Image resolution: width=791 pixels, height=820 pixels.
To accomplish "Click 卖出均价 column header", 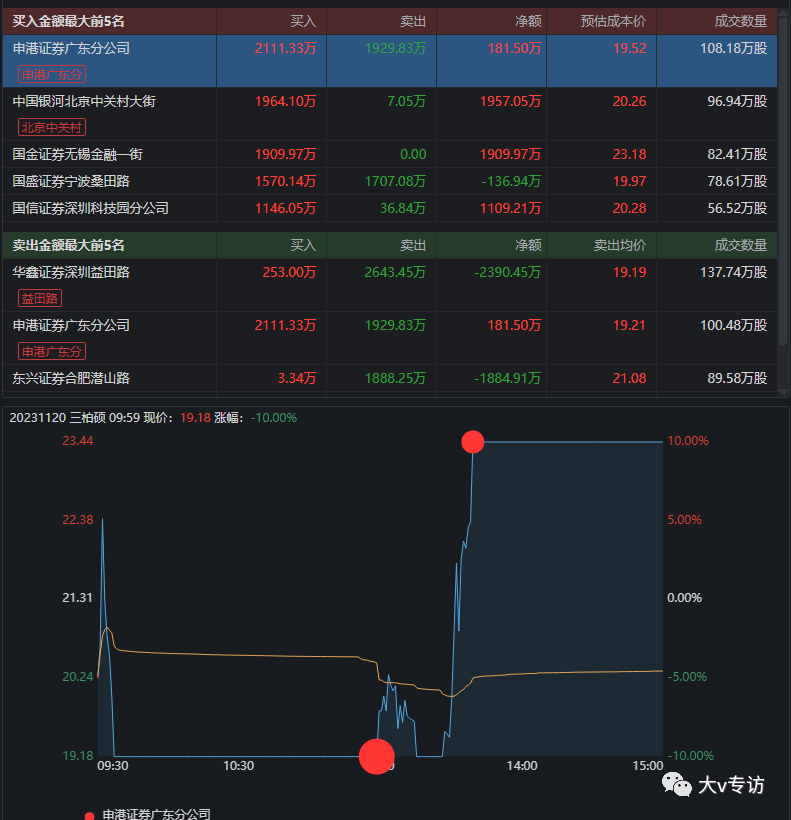I will tap(620, 245).
